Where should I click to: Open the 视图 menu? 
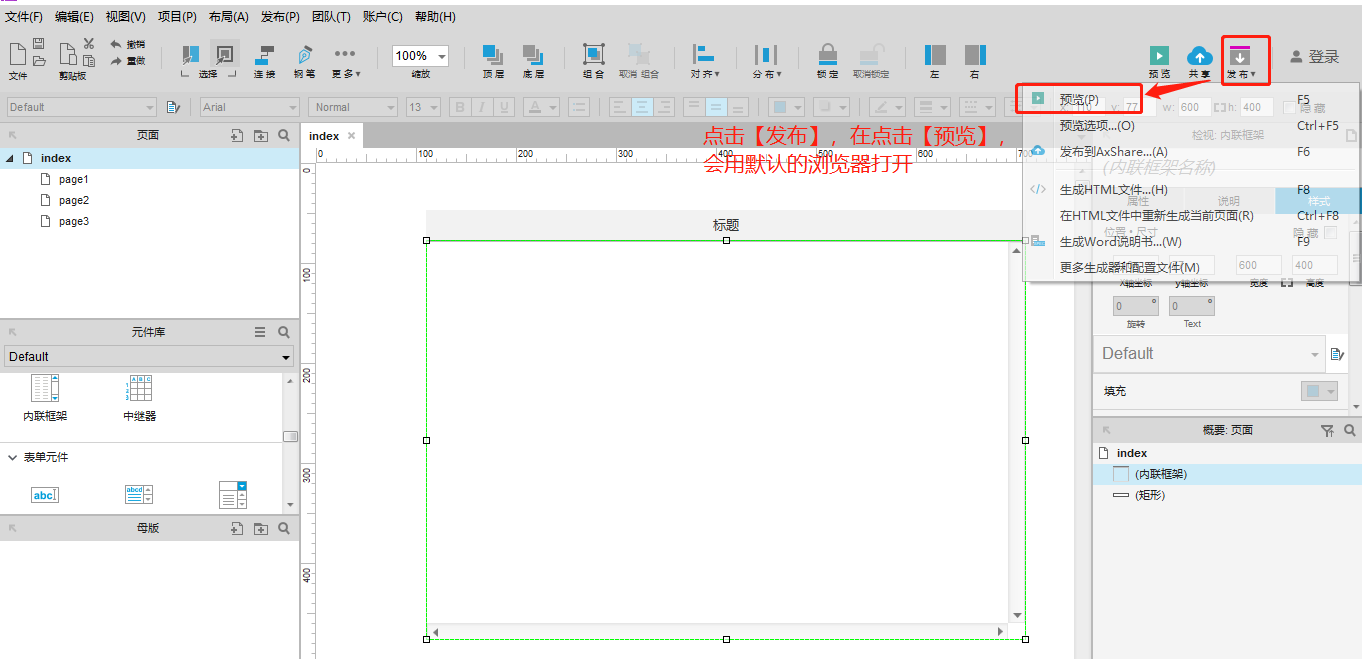(125, 17)
